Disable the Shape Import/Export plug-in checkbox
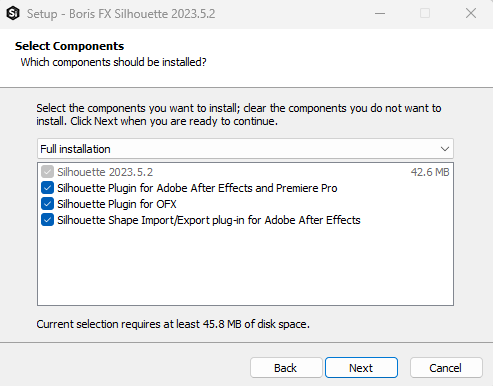 47,220
